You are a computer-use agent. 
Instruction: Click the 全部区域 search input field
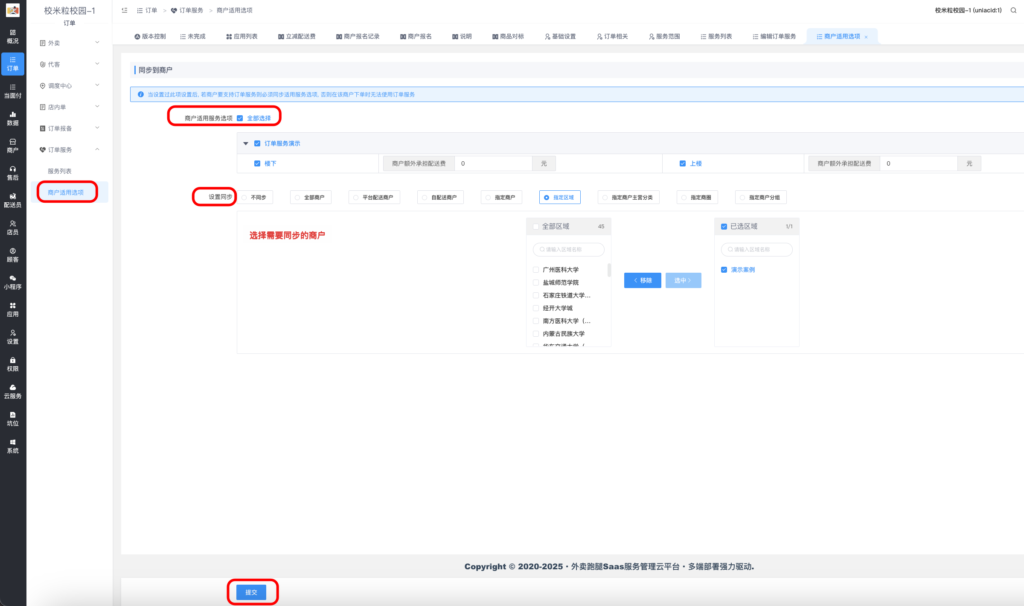click(568, 248)
